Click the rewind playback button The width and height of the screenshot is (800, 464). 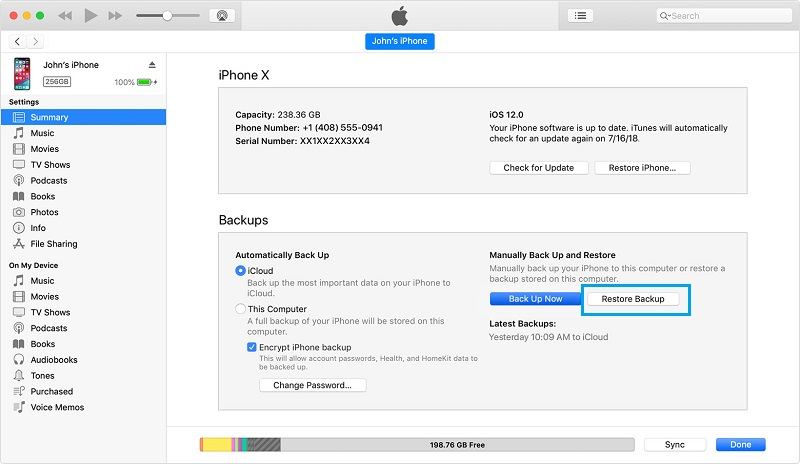65,16
